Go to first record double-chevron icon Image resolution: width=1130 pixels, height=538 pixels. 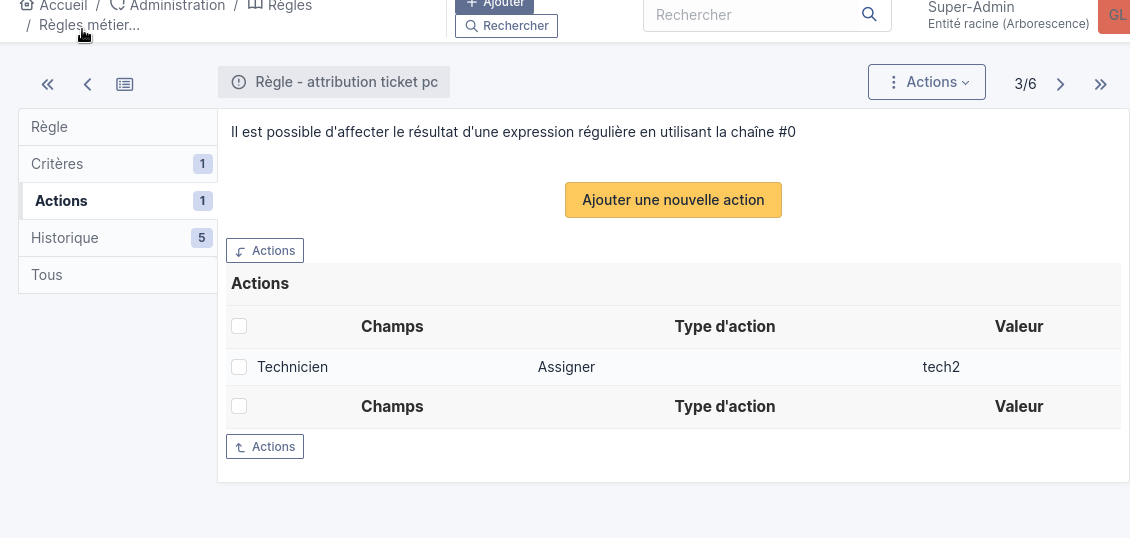(47, 85)
